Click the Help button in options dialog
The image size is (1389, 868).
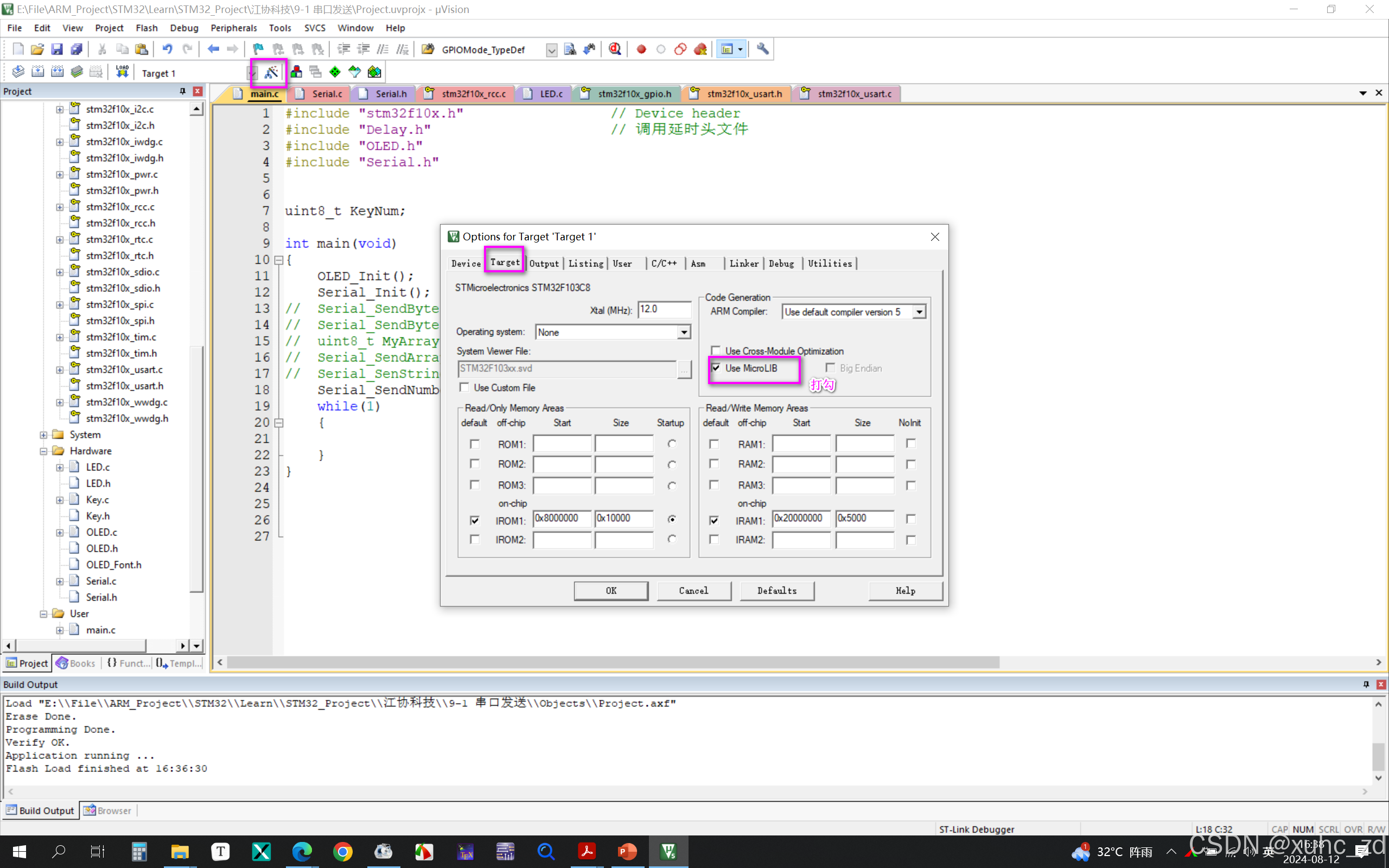(906, 591)
